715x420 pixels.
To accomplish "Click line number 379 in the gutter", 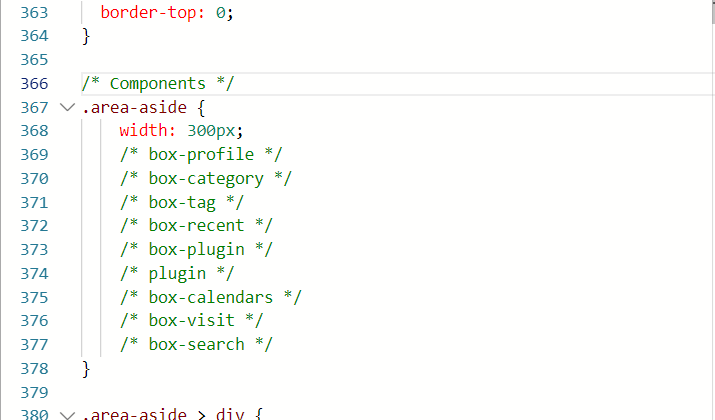I will pos(34,392).
